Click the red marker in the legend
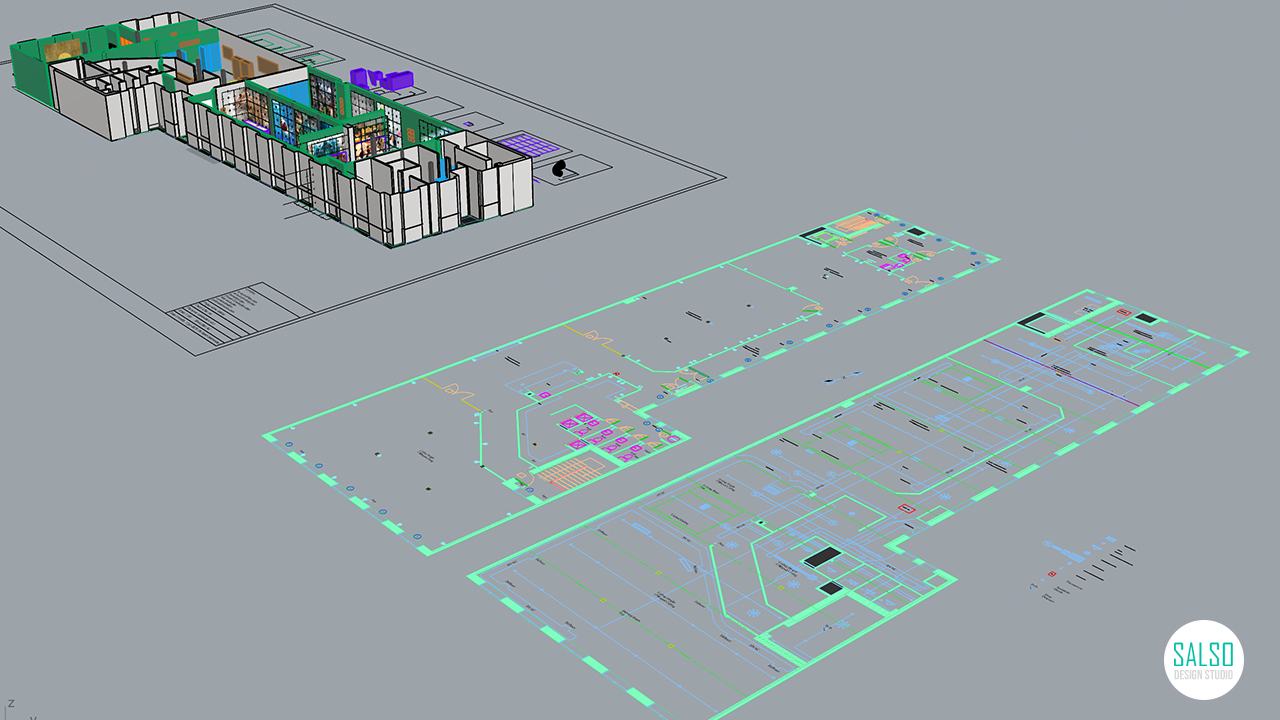Viewport: 1280px width, 720px height. tap(1051, 574)
